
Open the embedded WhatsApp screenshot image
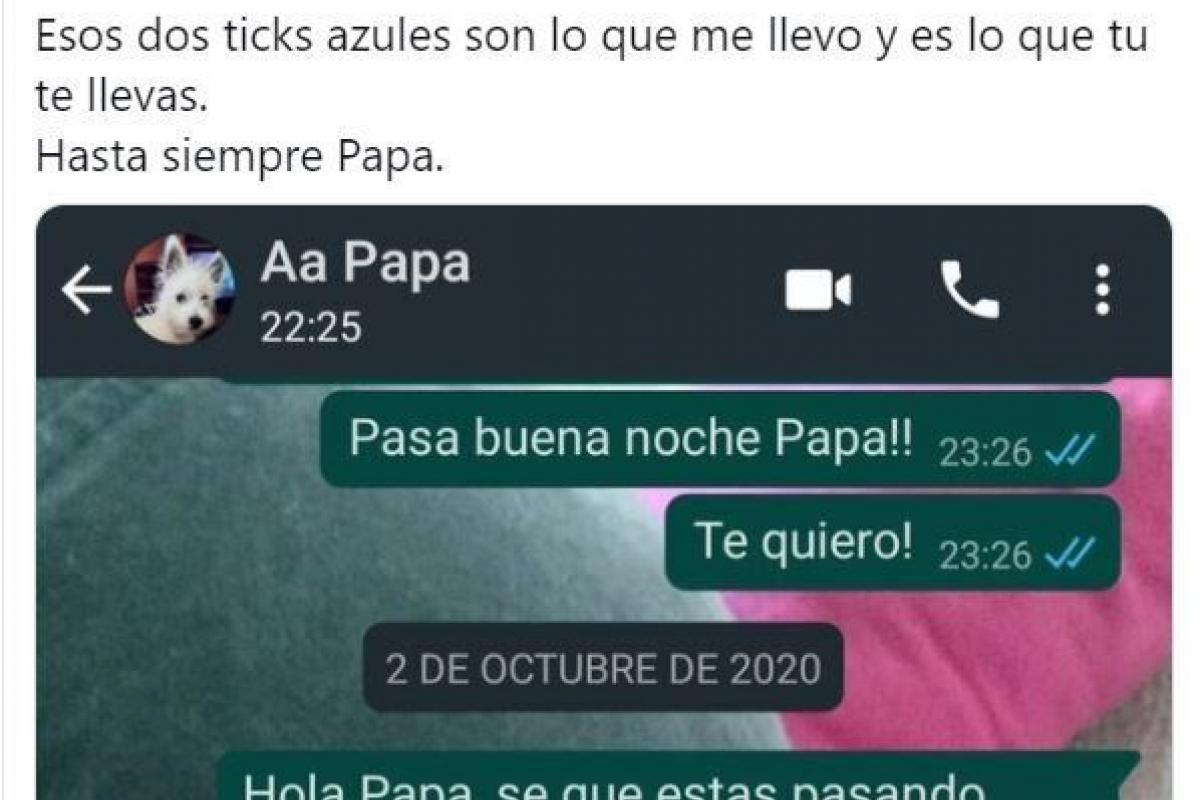(604, 503)
